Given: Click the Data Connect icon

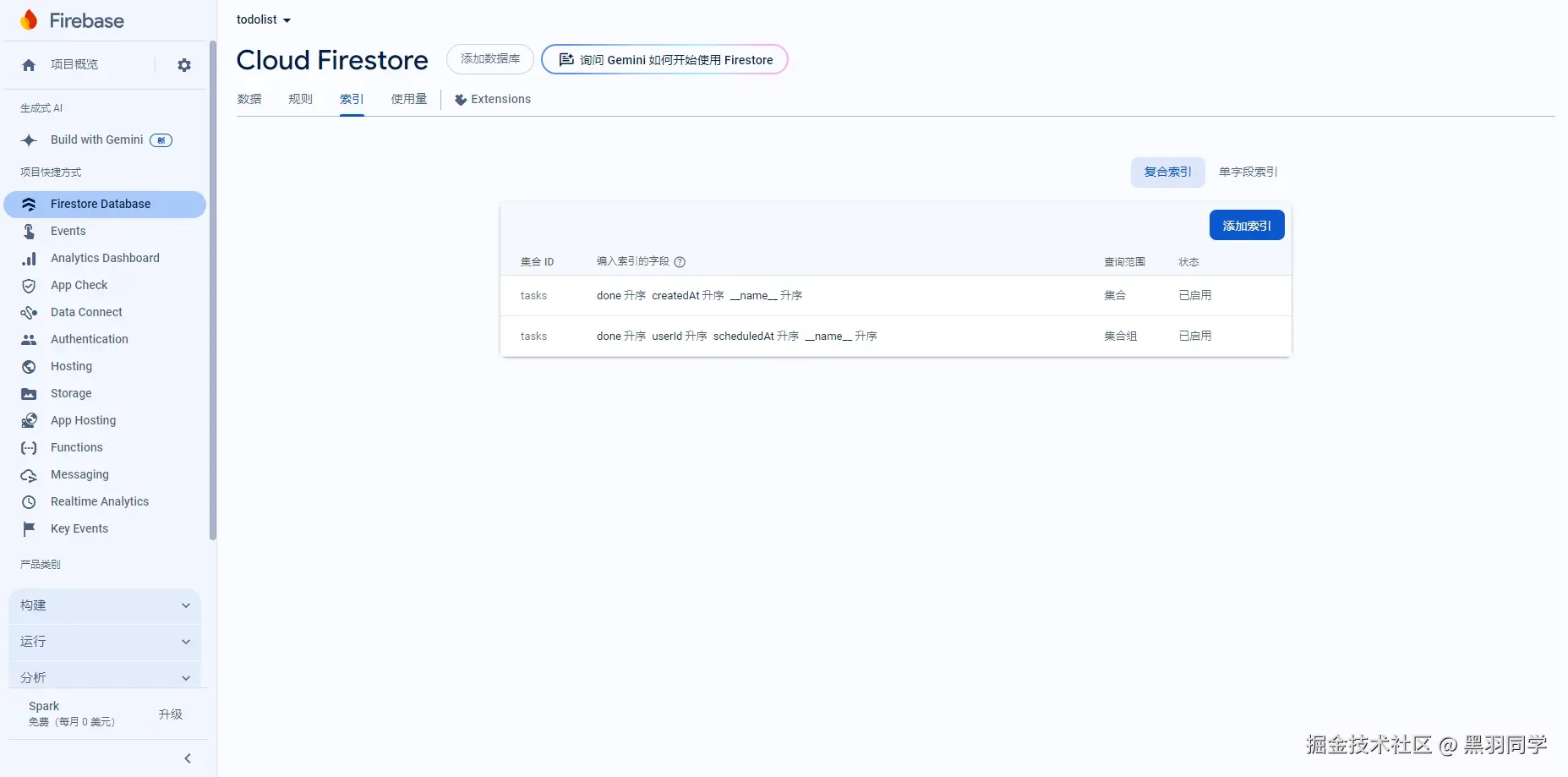Looking at the screenshot, I should (29, 313).
